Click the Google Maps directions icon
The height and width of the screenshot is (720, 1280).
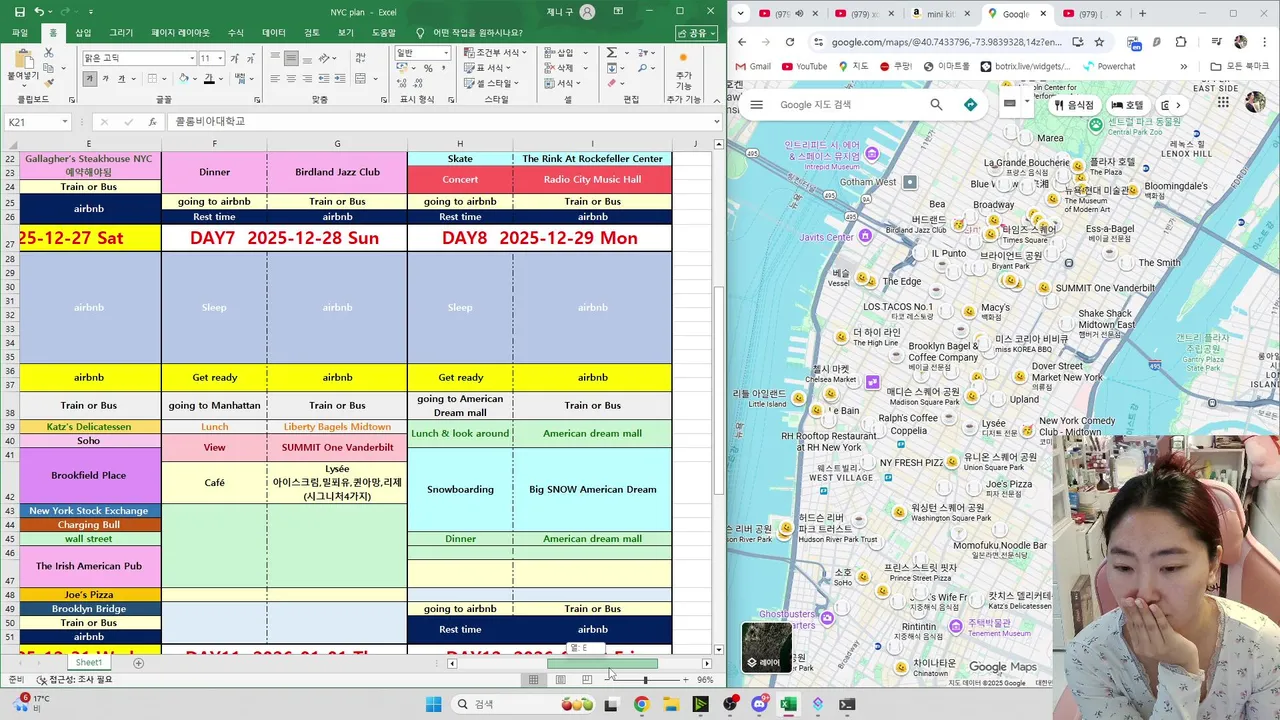970,104
